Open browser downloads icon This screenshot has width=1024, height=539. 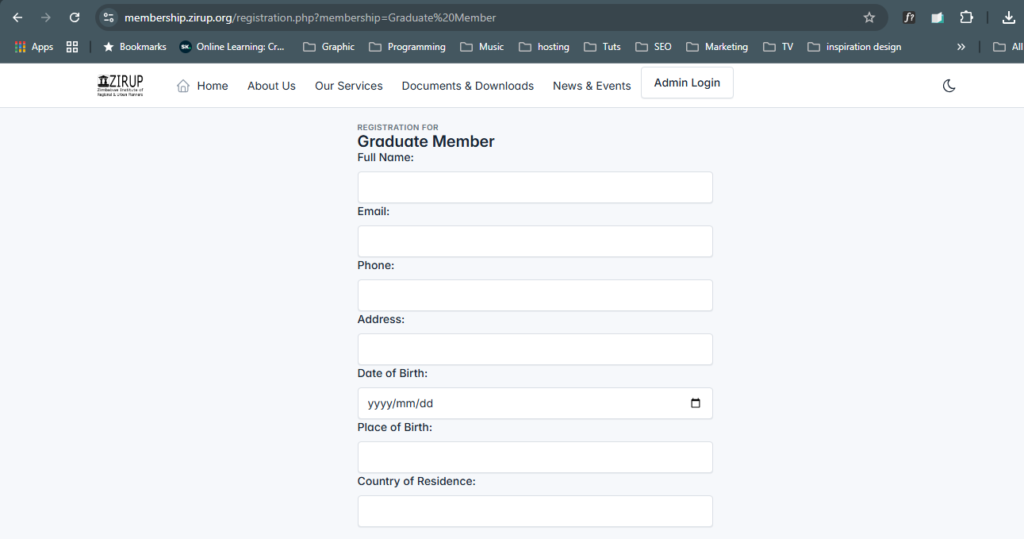click(1008, 18)
